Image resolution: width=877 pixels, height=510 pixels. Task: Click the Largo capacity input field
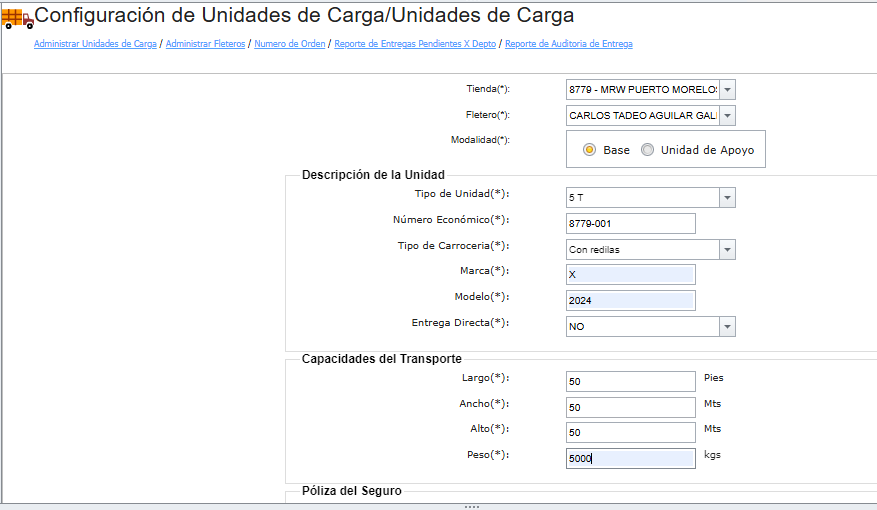[630, 381]
